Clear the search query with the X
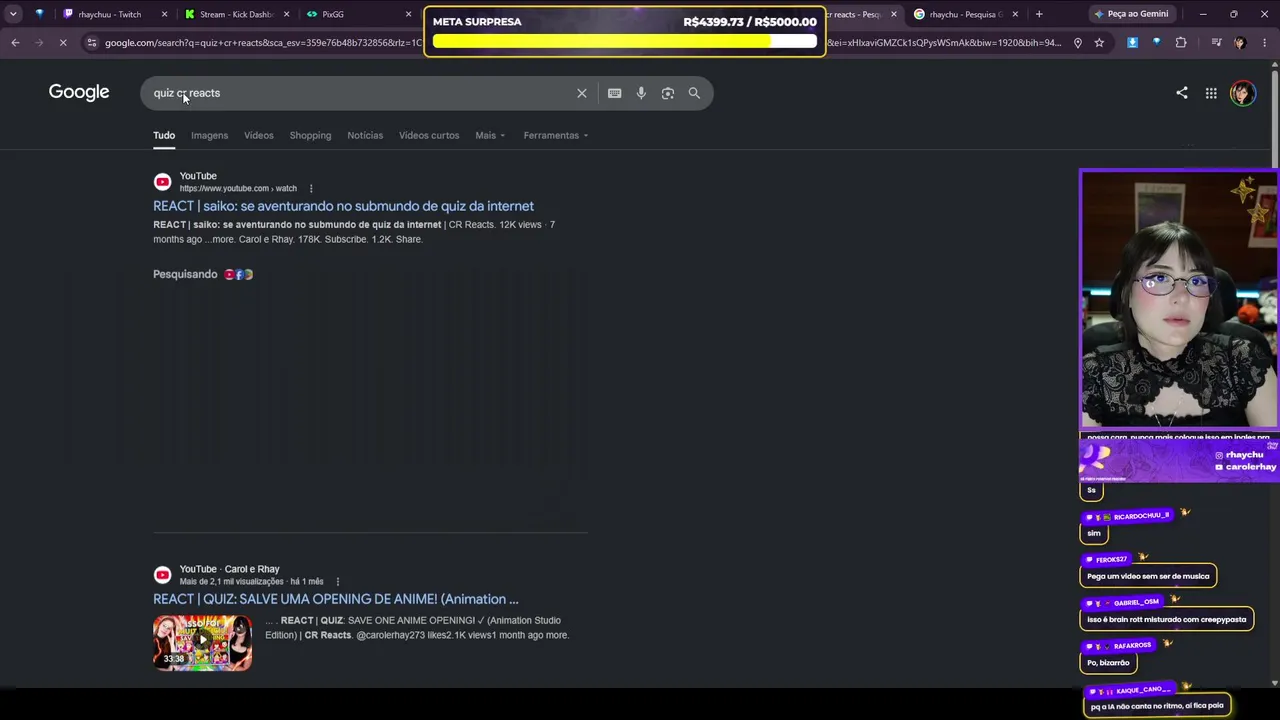 [x=582, y=93]
